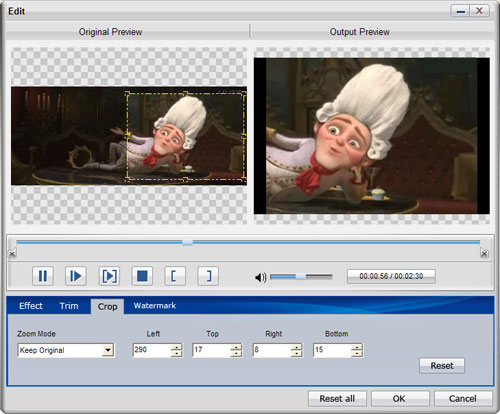Click the Original Preview header
The image size is (500, 414).
pyautogui.click(x=110, y=32)
